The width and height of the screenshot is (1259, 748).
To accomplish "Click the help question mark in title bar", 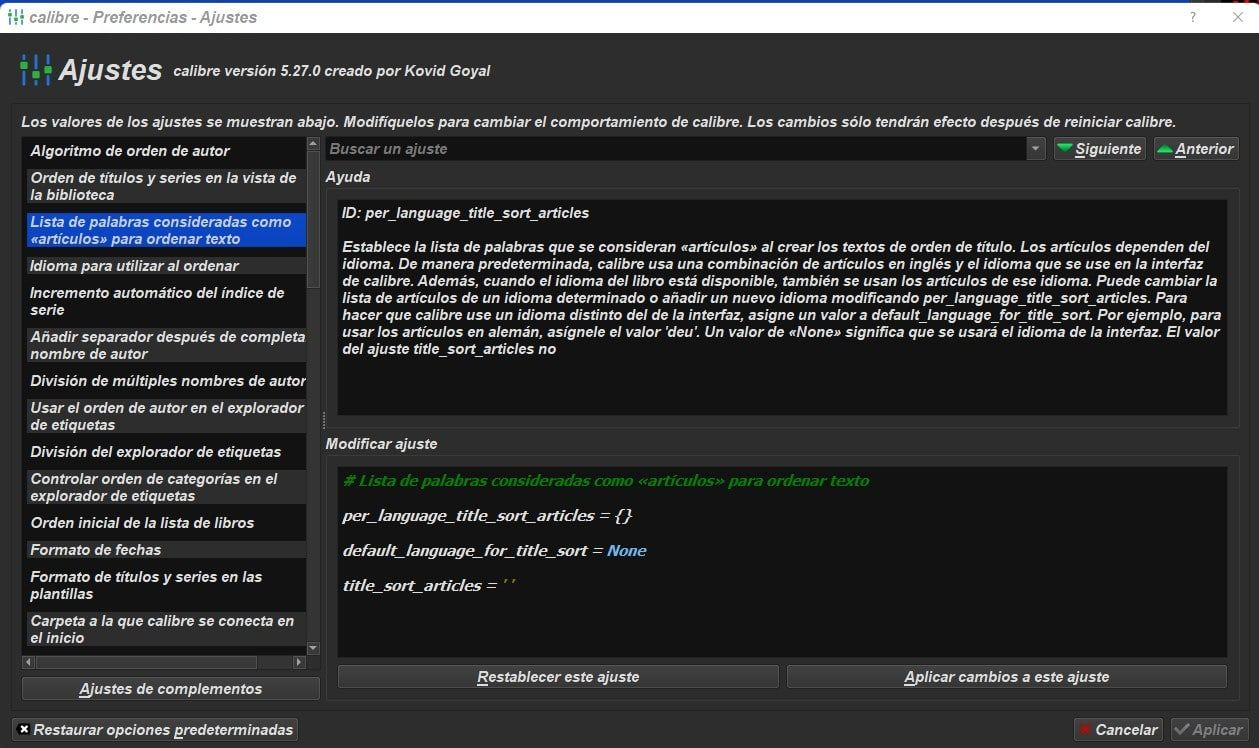I will [1192, 17].
